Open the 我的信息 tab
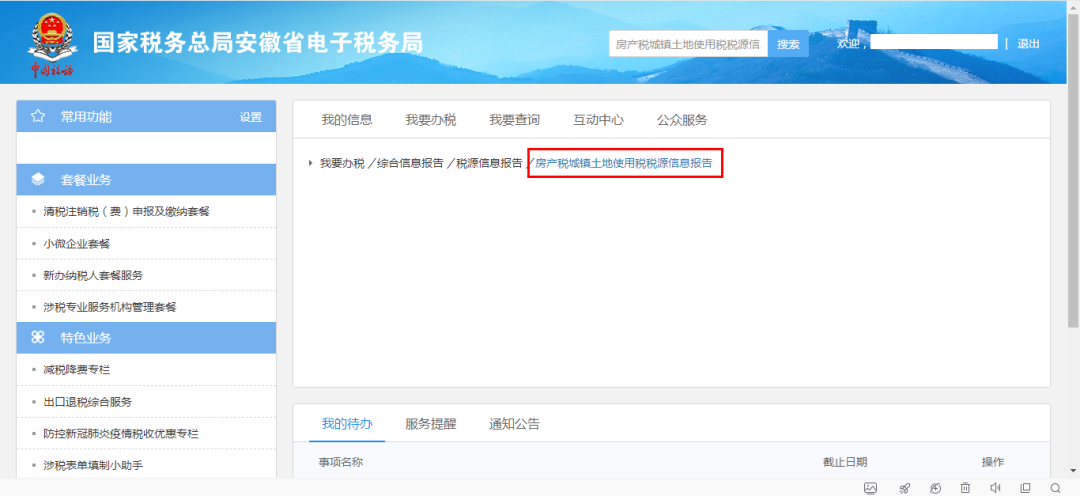The image size is (1080, 496). click(x=347, y=120)
